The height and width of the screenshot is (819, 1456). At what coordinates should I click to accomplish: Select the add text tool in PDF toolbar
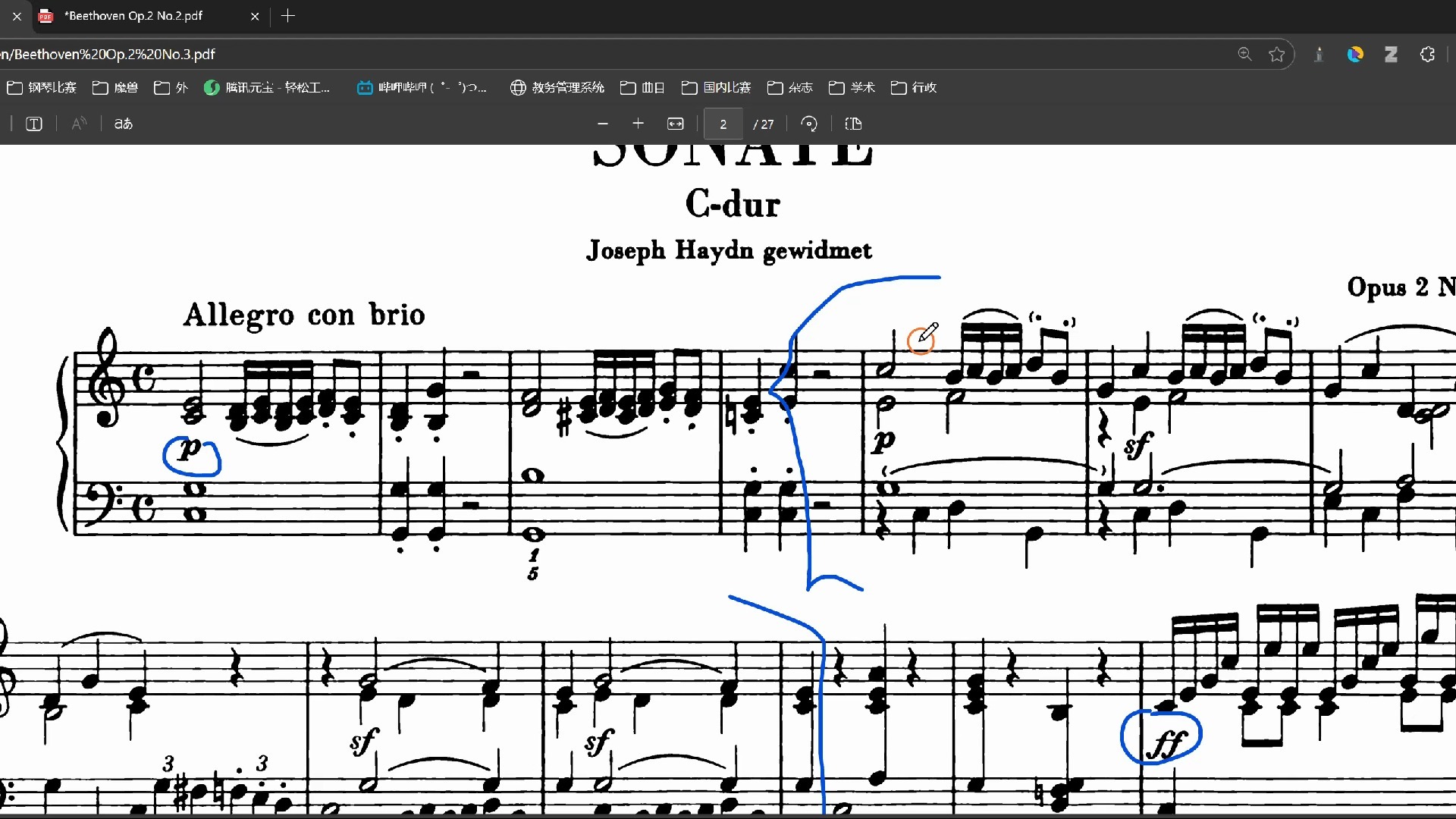34,124
